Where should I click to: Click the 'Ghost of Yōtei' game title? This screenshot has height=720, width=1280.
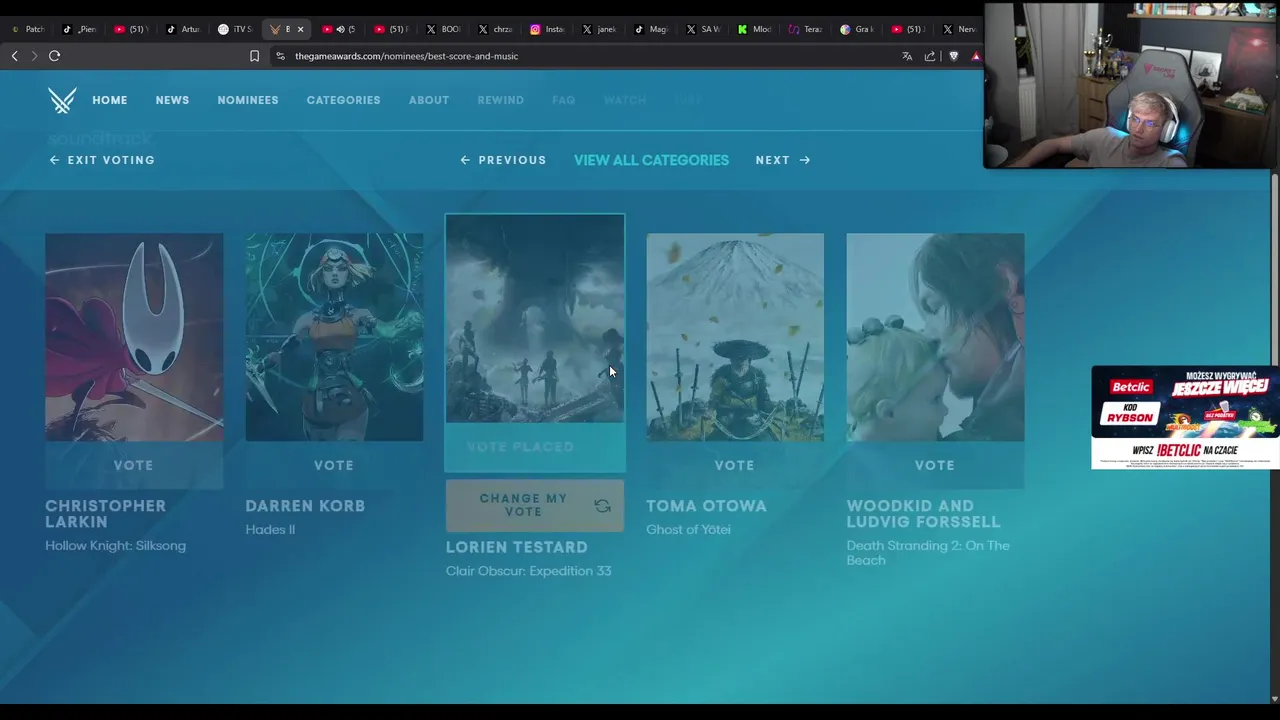coord(688,529)
